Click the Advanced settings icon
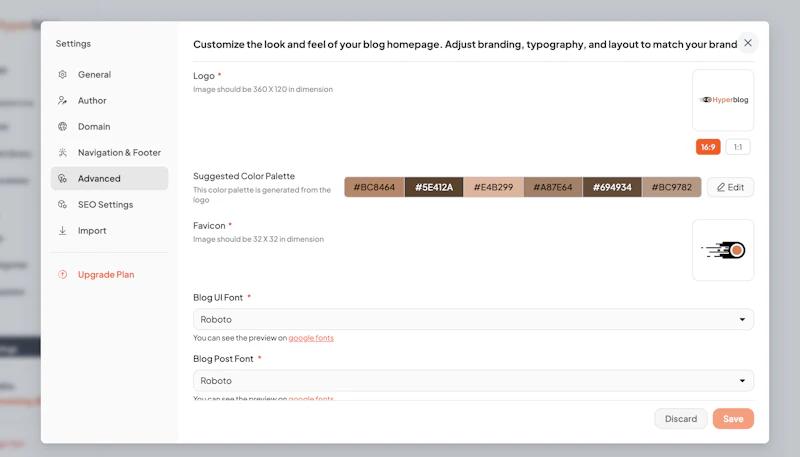 pyautogui.click(x=62, y=179)
